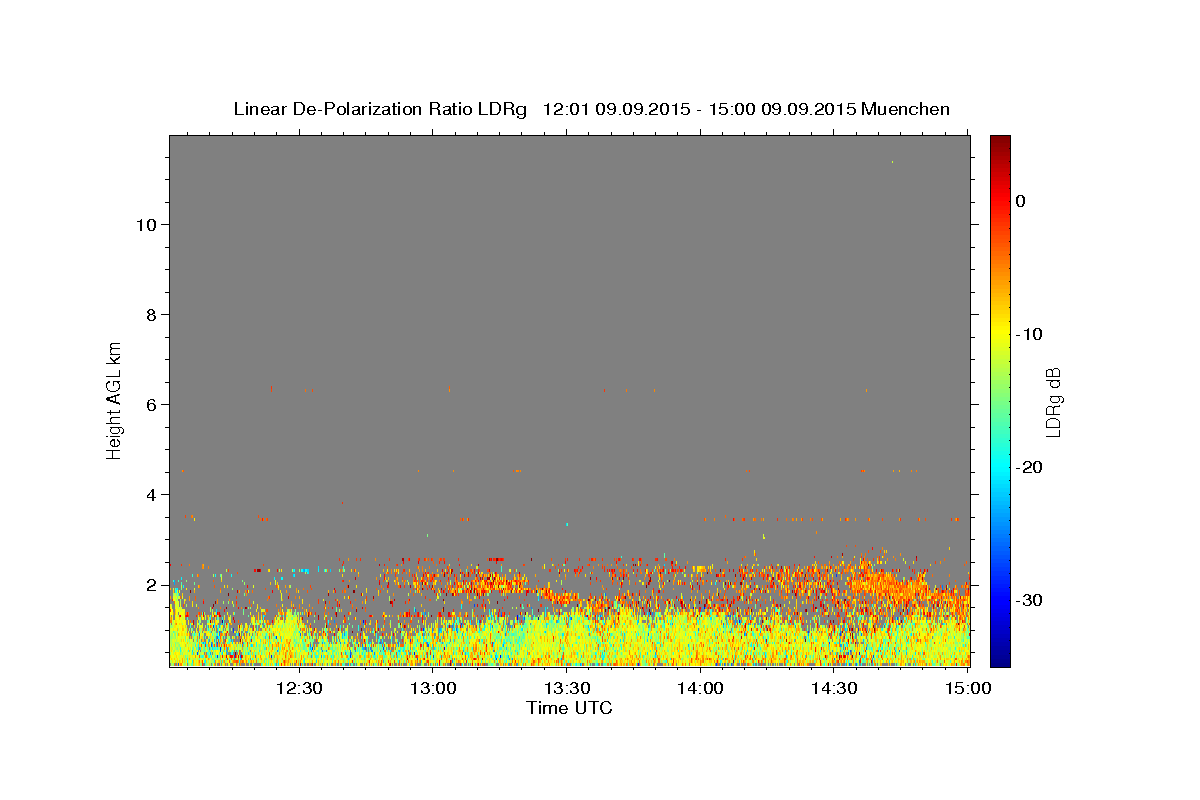Click the 15:00 time tick label
1200x800 pixels.
tap(968, 688)
